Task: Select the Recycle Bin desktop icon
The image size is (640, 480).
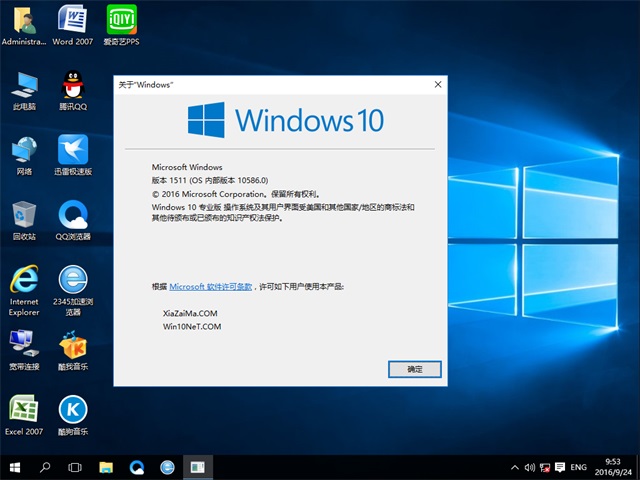Action: coord(24,214)
